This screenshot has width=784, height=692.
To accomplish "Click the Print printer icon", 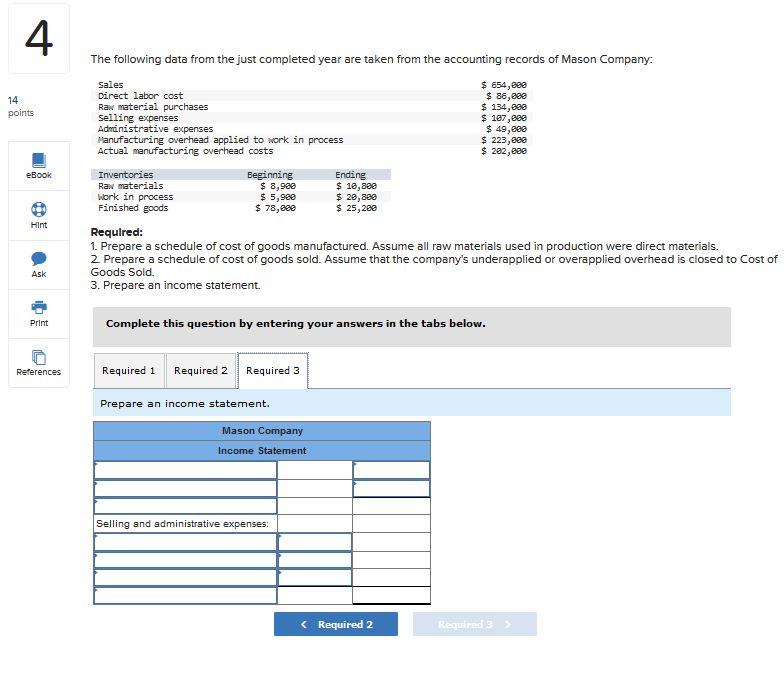I will click(38, 307).
